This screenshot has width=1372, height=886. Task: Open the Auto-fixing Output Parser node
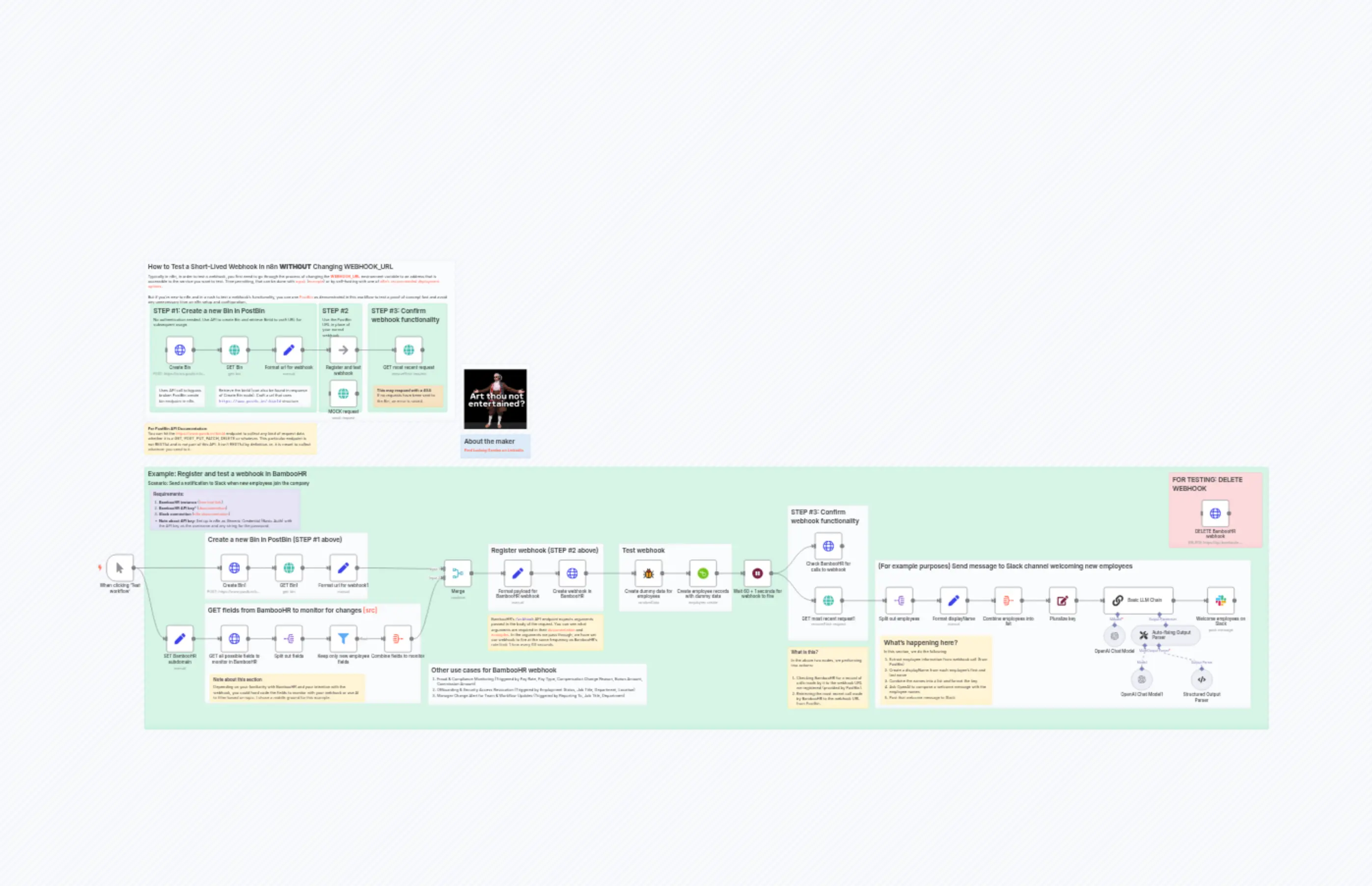(x=1165, y=635)
